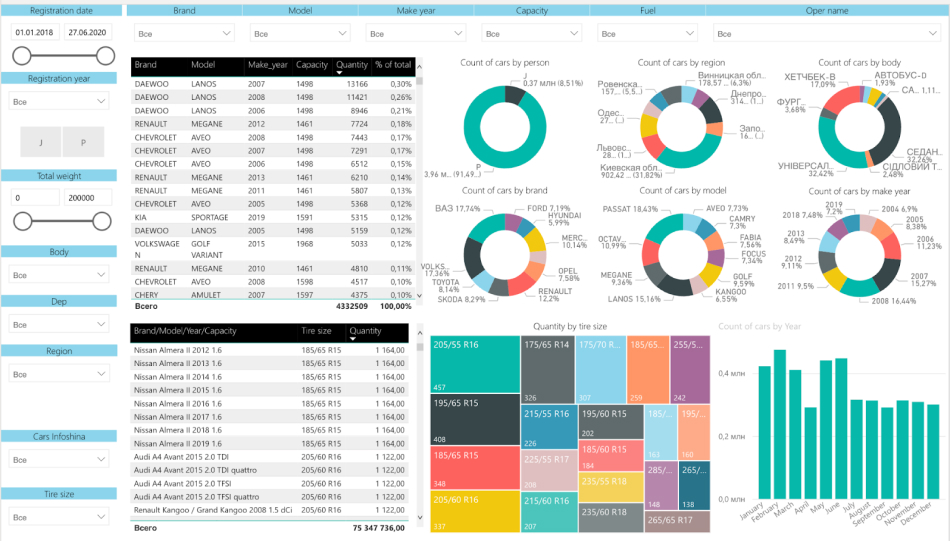Sort tire table by Tire size header

click(x=316, y=331)
